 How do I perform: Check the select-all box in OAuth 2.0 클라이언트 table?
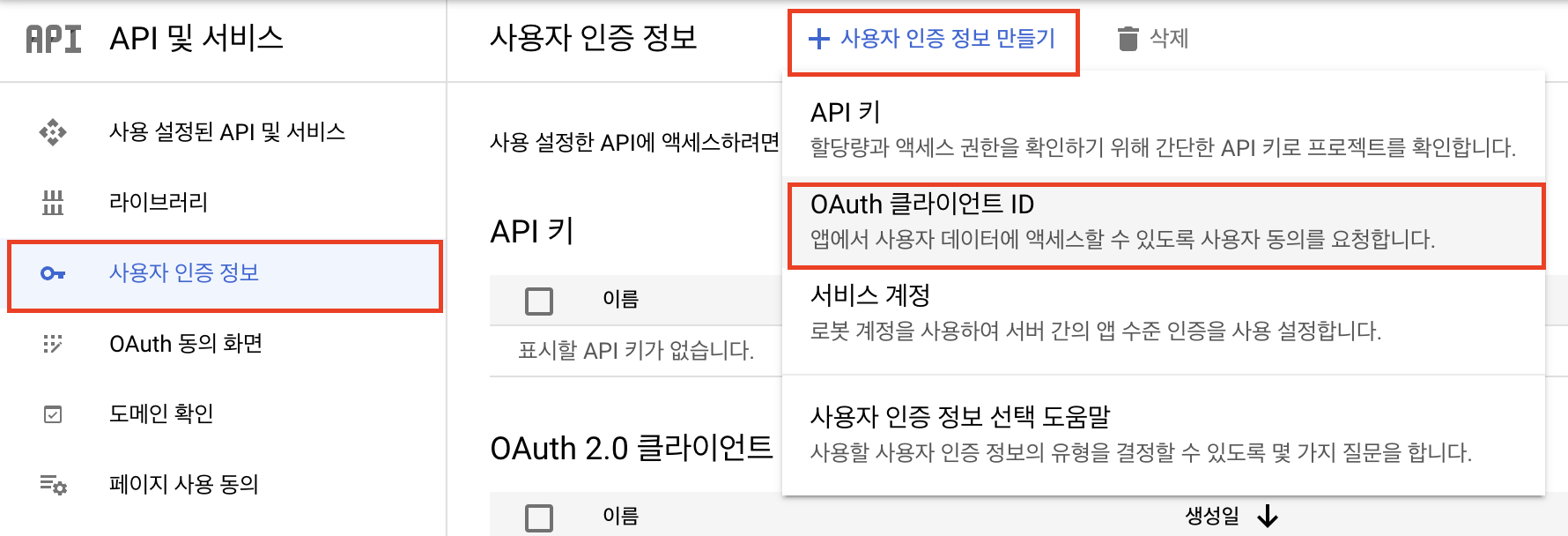coord(538,517)
